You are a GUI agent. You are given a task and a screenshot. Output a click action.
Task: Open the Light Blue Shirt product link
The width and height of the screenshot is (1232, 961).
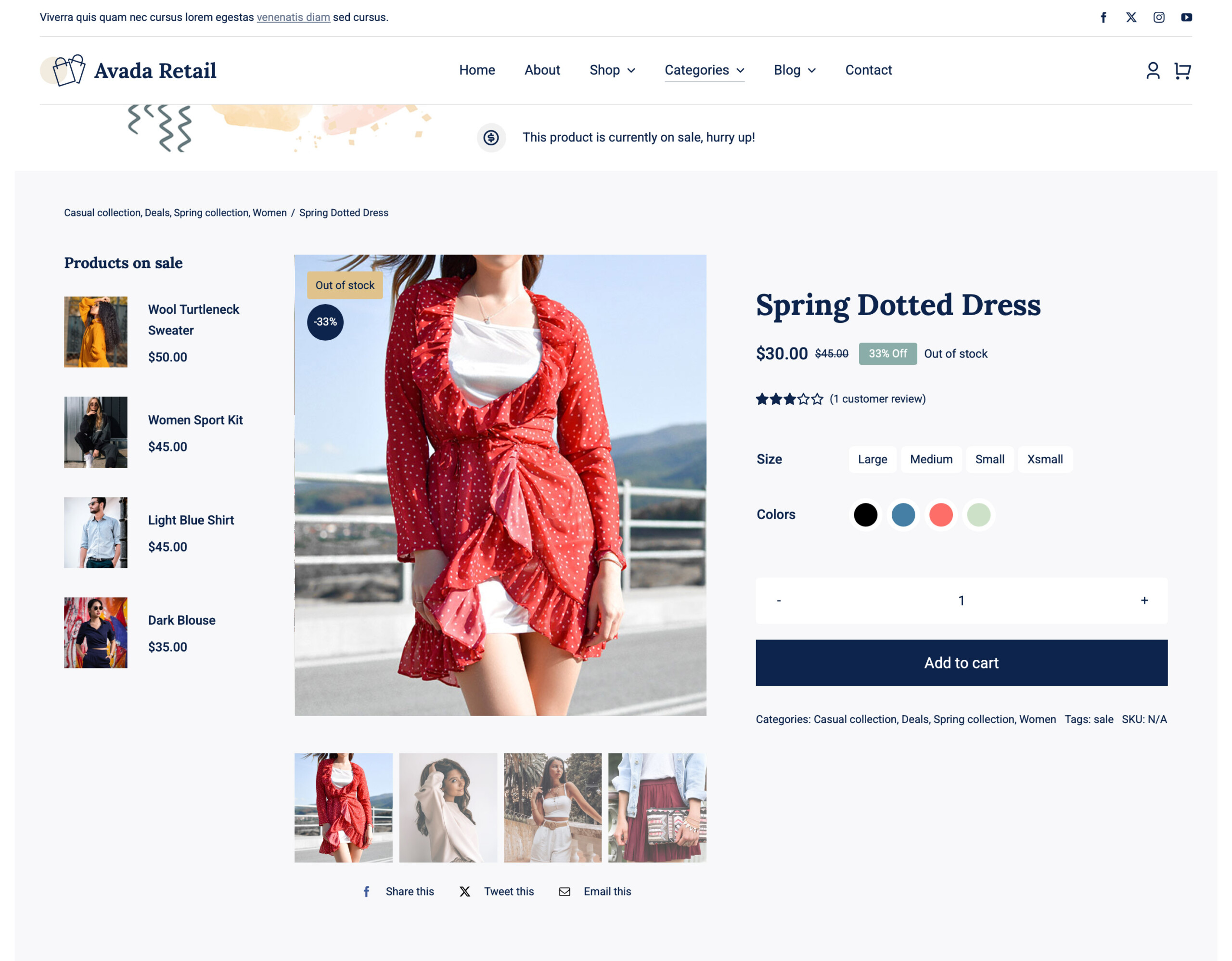[191, 520]
